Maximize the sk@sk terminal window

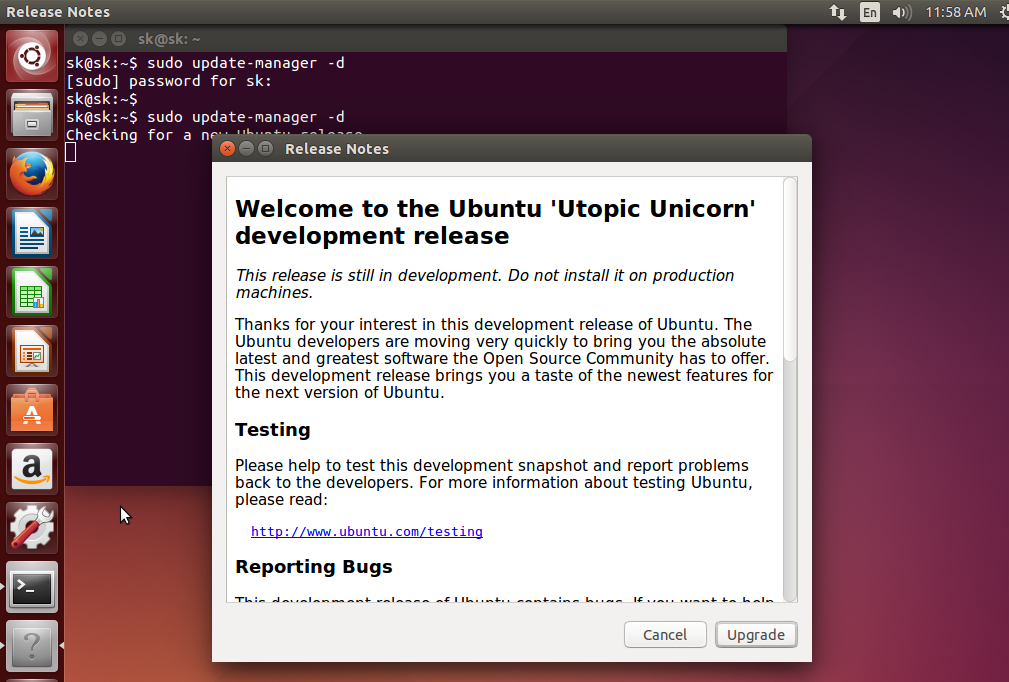click(x=118, y=39)
